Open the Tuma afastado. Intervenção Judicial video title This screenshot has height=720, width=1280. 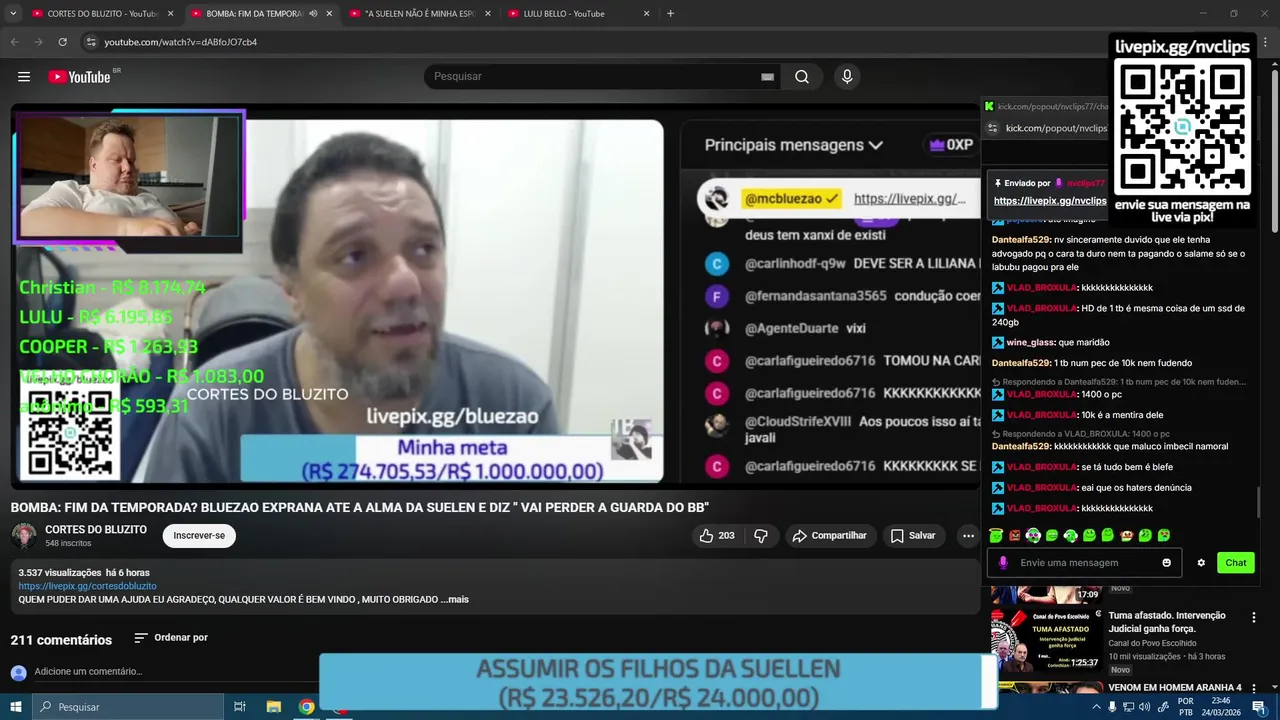pos(1167,622)
